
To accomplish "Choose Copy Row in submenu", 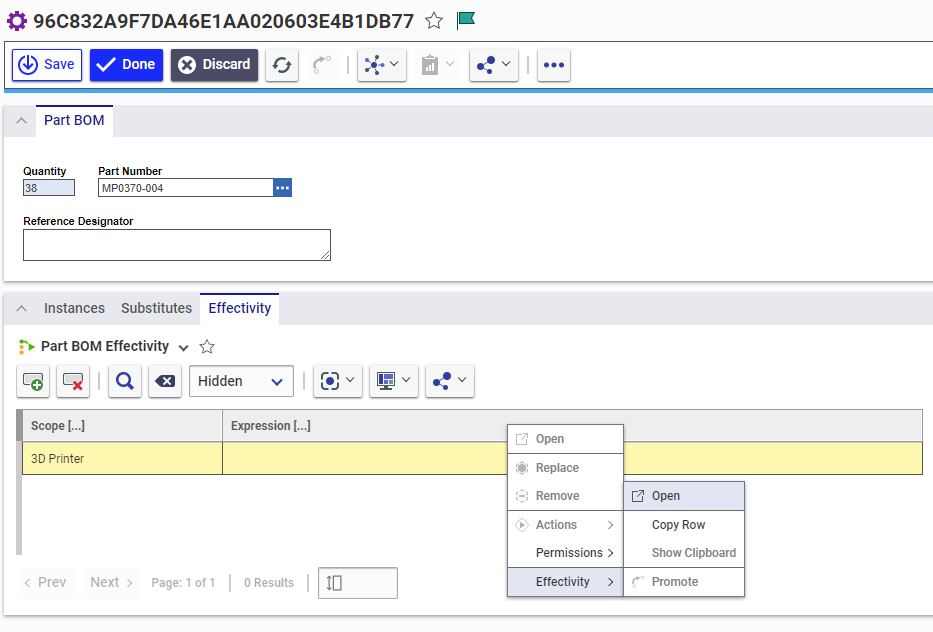I will coord(684,525).
